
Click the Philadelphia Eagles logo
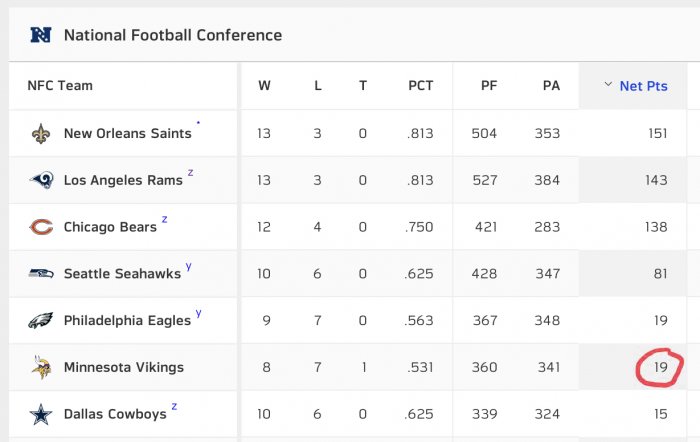[x=41, y=320]
